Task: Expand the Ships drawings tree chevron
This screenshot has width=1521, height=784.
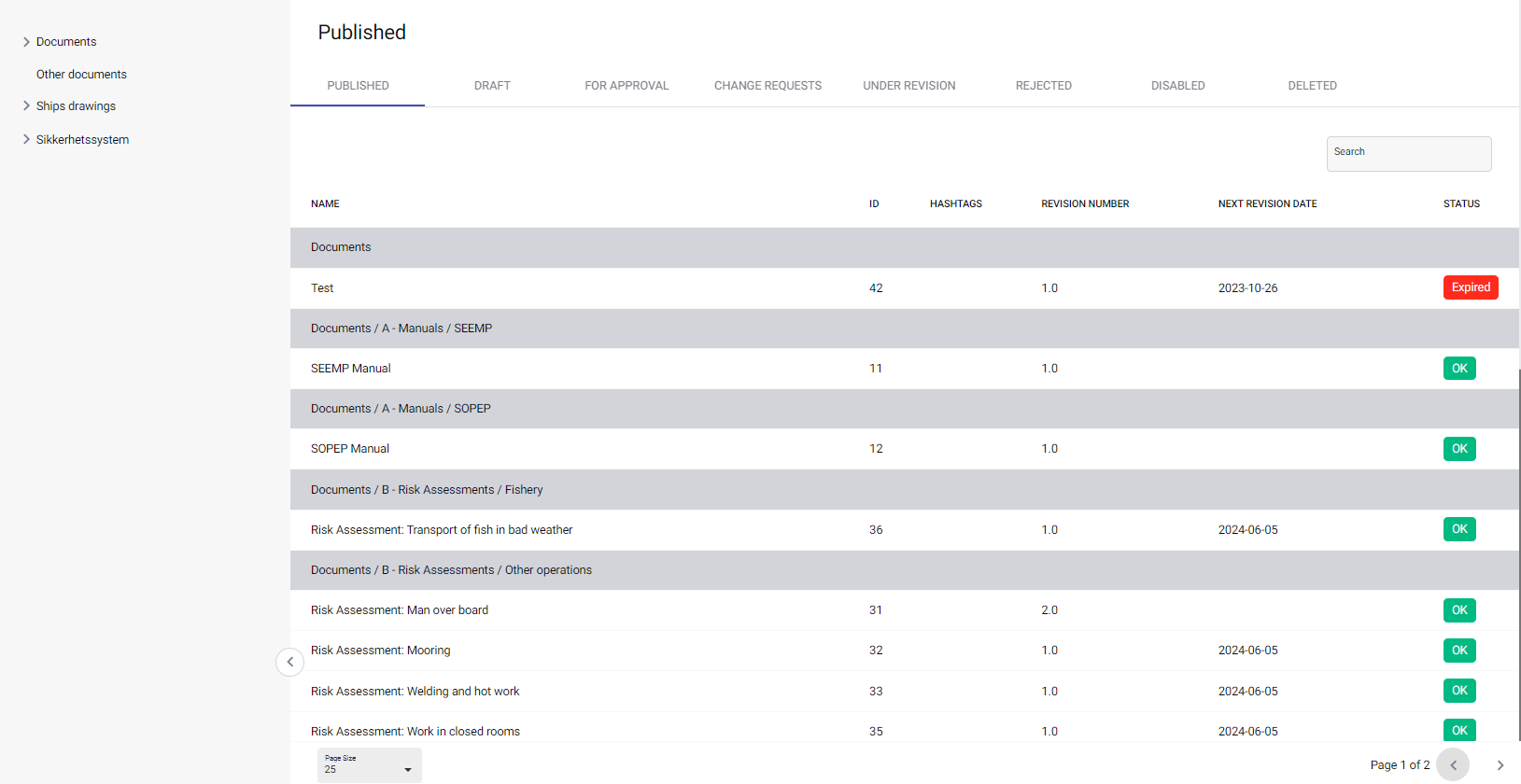Action: point(26,106)
